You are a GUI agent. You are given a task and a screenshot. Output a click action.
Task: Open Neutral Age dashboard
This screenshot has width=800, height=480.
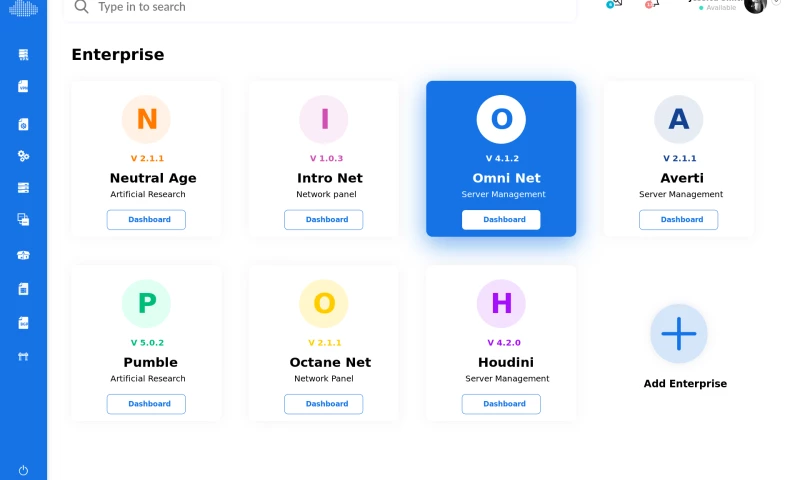[x=146, y=220]
